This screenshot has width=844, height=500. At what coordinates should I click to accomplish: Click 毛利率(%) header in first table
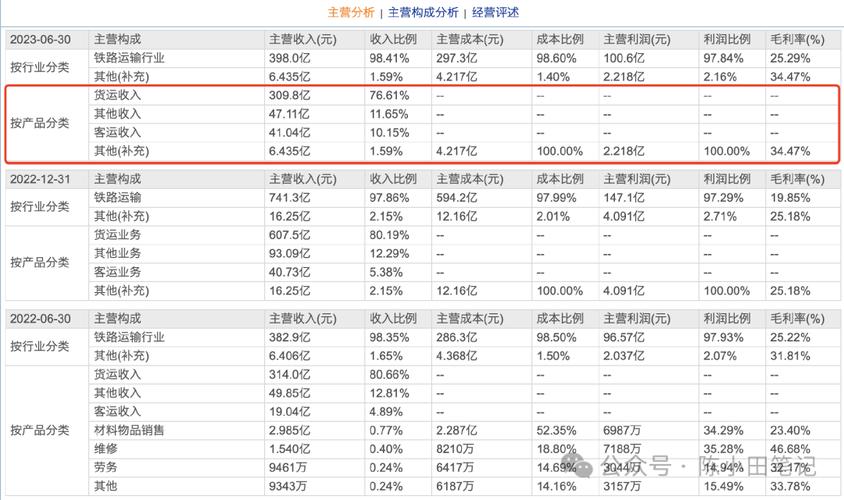pyautogui.click(x=797, y=40)
